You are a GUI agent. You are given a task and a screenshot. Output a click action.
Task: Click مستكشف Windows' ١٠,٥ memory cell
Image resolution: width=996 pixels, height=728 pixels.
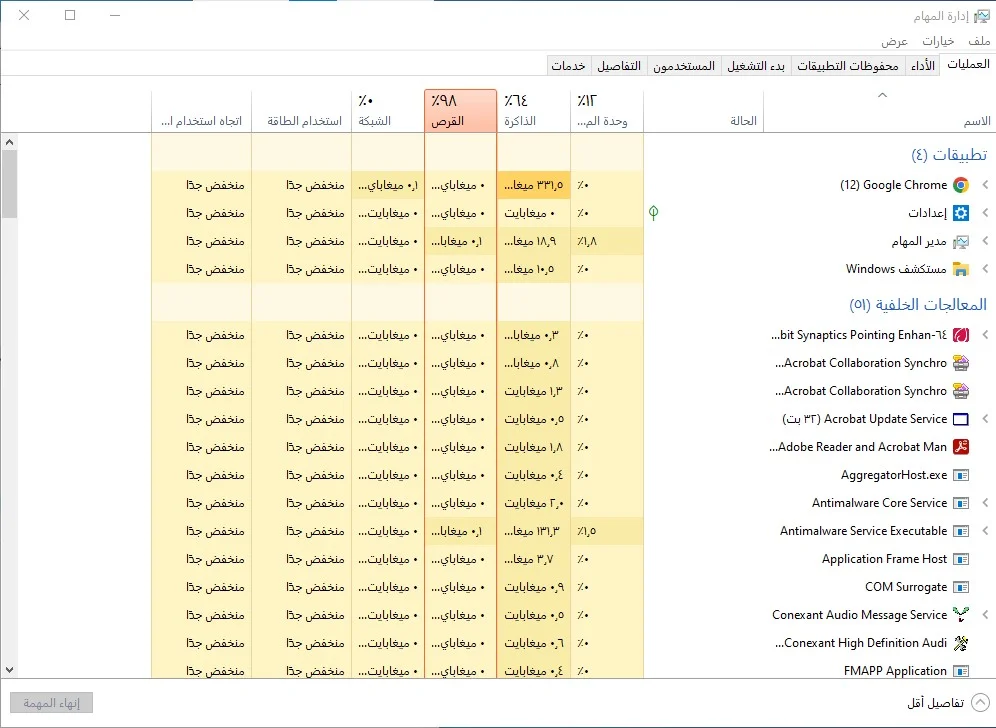pos(534,269)
